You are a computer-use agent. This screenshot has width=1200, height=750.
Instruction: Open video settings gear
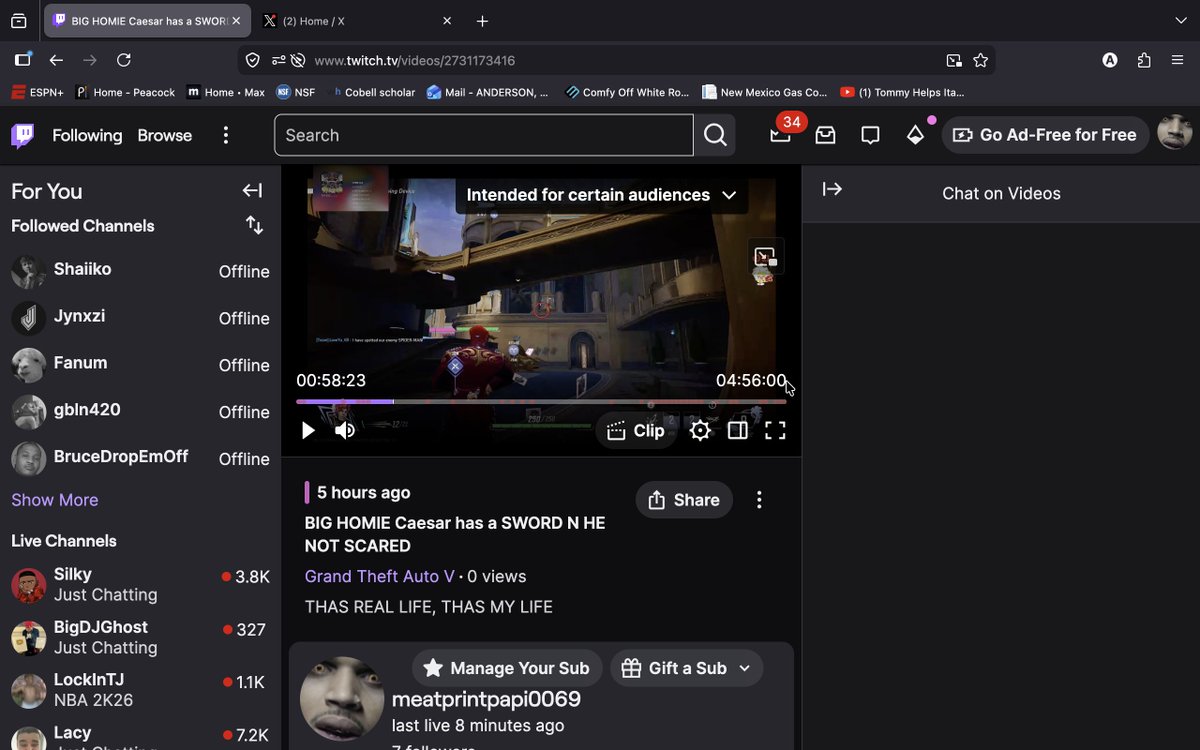click(x=700, y=431)
